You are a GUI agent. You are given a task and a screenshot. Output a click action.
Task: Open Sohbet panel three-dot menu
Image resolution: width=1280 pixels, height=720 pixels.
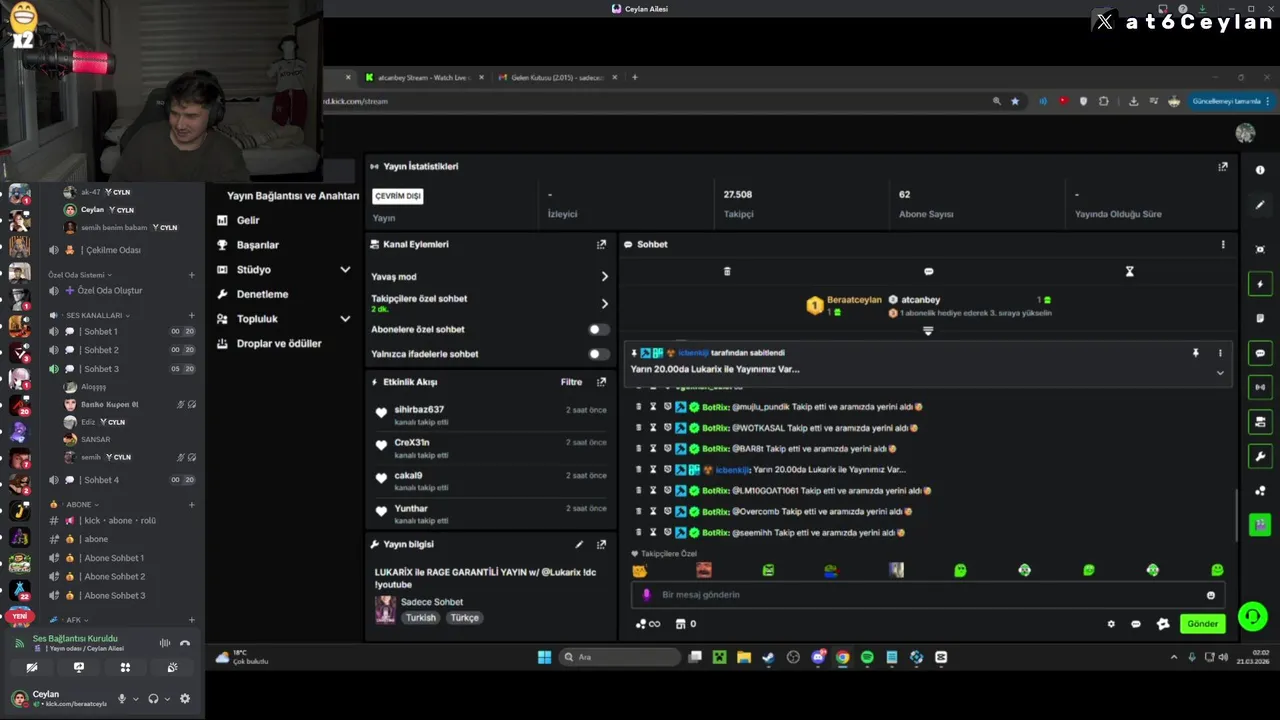click(x=1222, y=244)
